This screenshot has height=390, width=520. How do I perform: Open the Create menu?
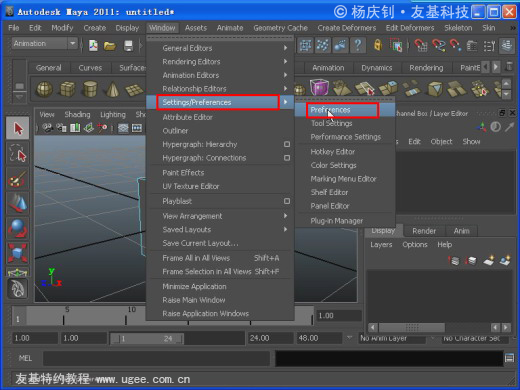pos(94,28)
